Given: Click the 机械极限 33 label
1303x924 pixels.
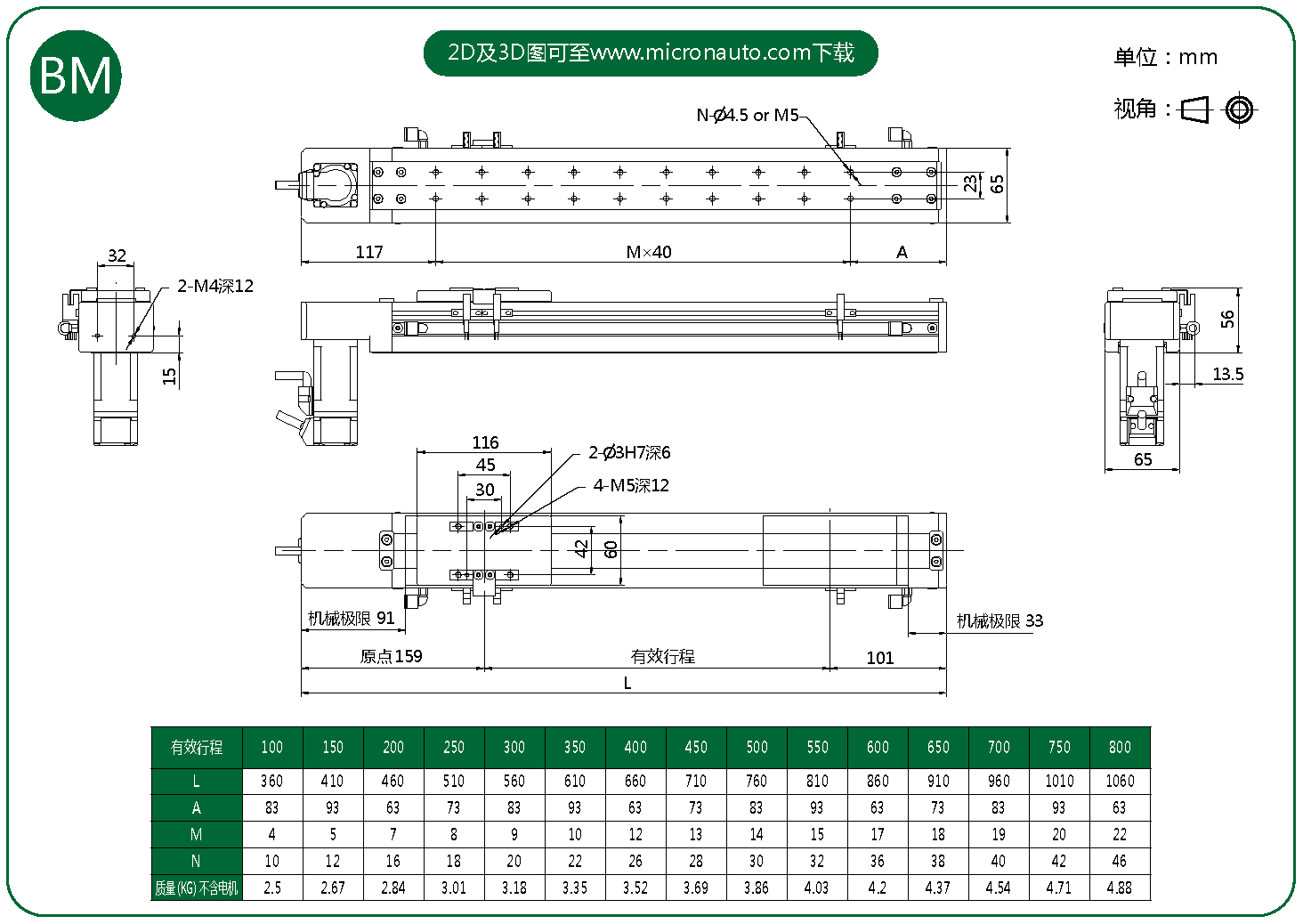Looking at the screenshot, I should tap(1000, 621).
